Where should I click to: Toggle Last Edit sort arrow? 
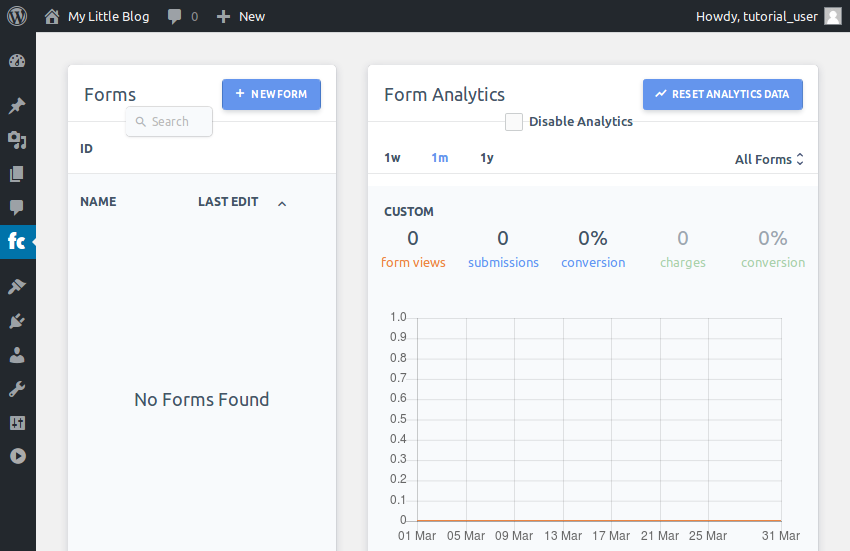(x=282, y=204)
